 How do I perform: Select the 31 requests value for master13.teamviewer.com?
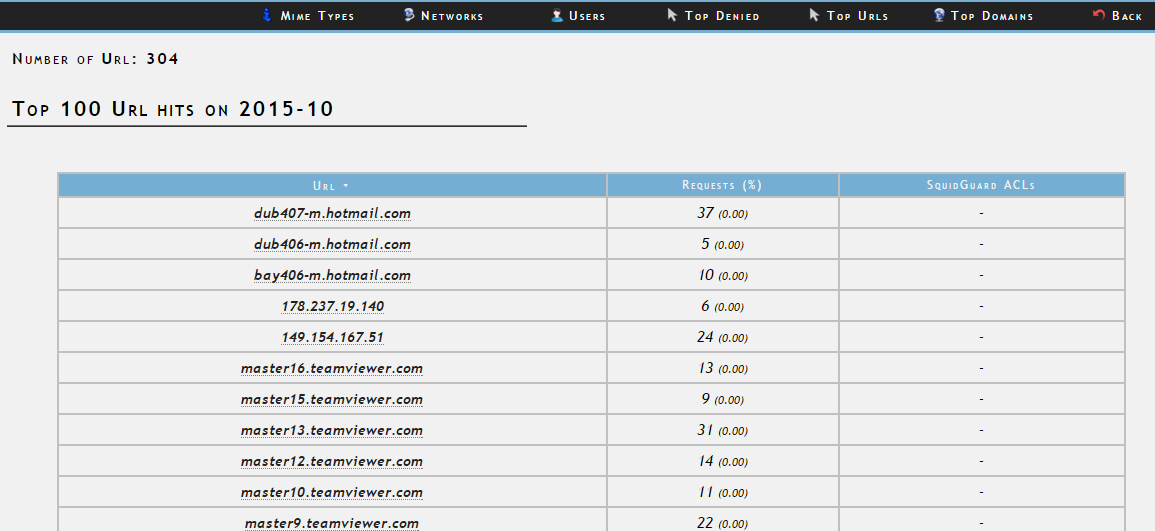[705, 429]
